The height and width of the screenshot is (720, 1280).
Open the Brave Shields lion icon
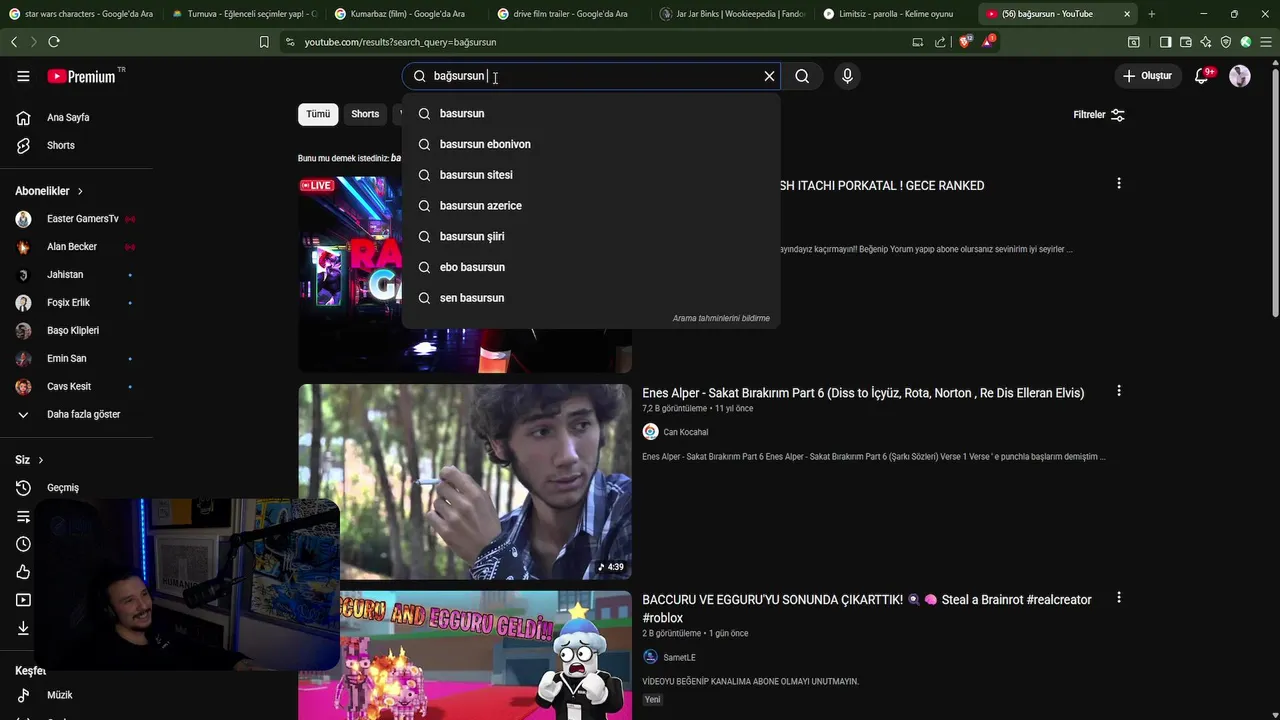[x=966, y=42]
